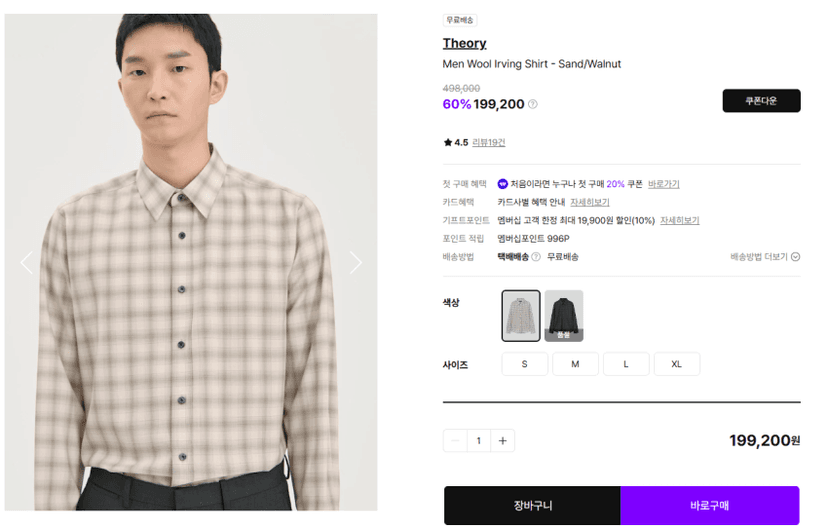This screenshot has height=531, width=828.
Task: Buy now with 바로구매 button
Action: 710,505
